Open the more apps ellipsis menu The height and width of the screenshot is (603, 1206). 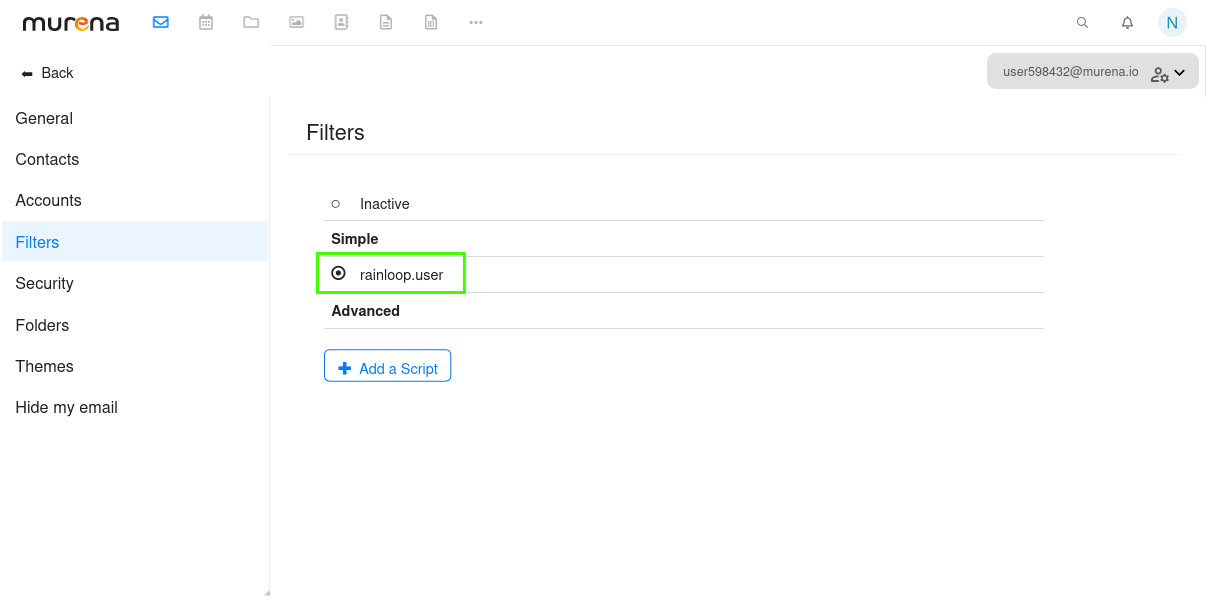476,22
